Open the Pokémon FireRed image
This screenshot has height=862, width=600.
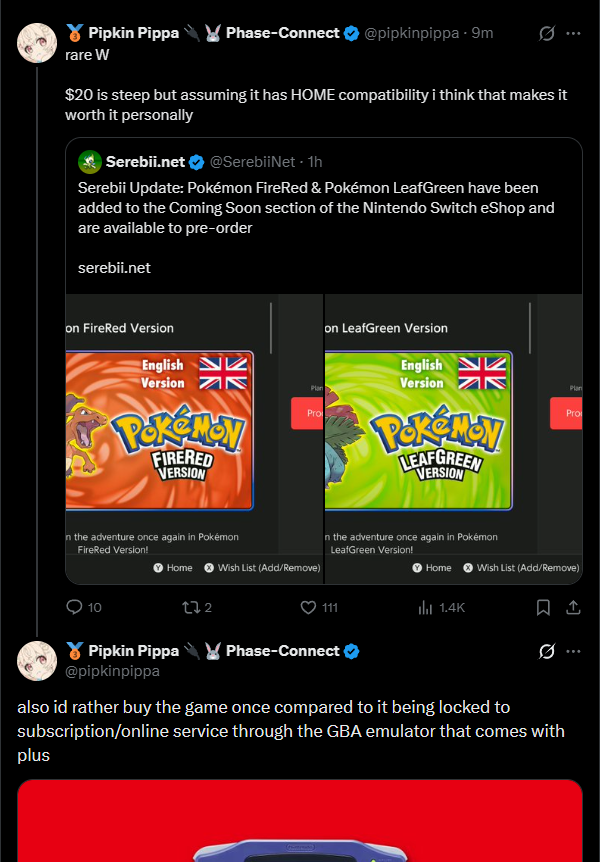click(x=194, y=438)
